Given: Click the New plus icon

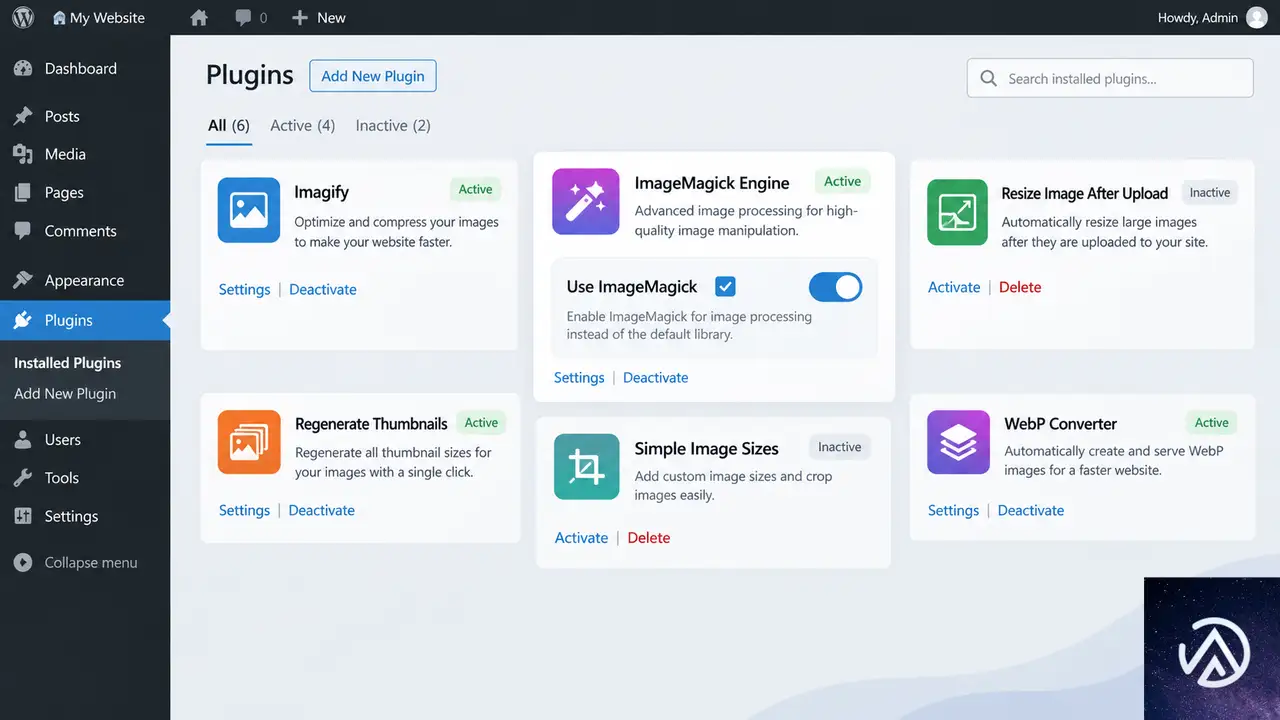Looking at the screenshot, I should [299, 18].
